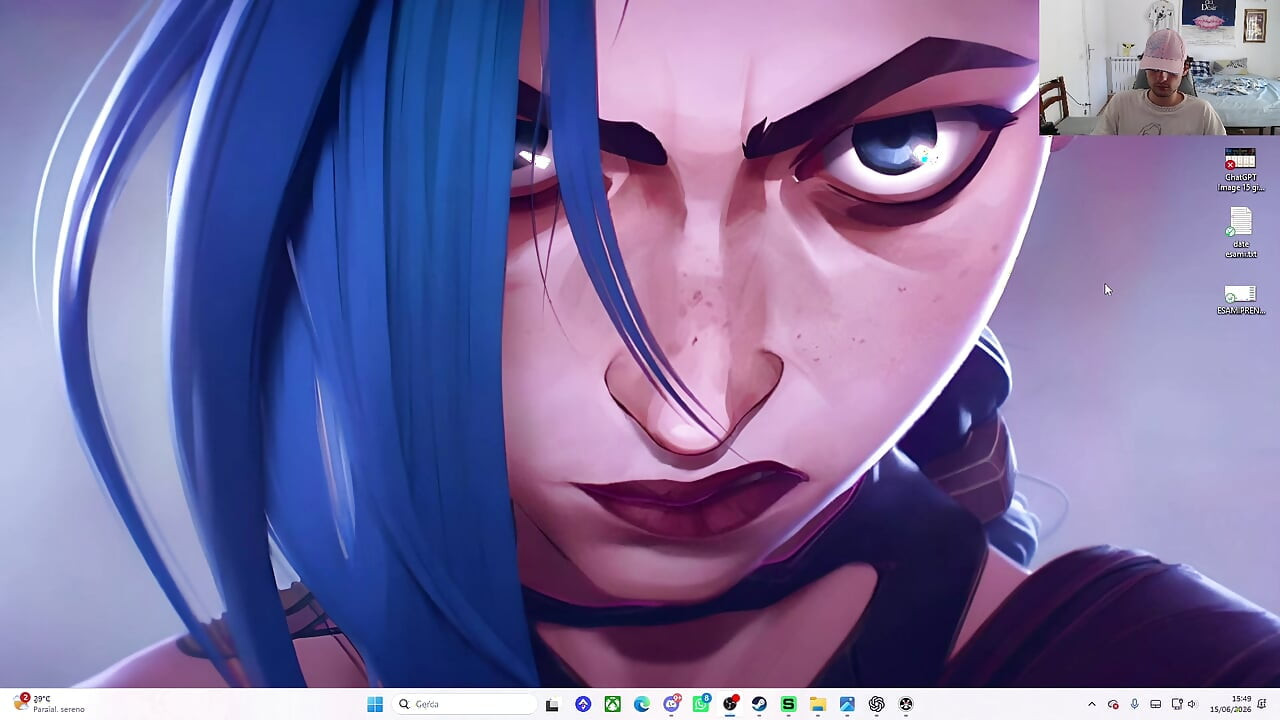The width and height of the screenshot is (1280, 720).
Task: Open the ChatGPT app in taskbar
Action: (x=877, y=704)
